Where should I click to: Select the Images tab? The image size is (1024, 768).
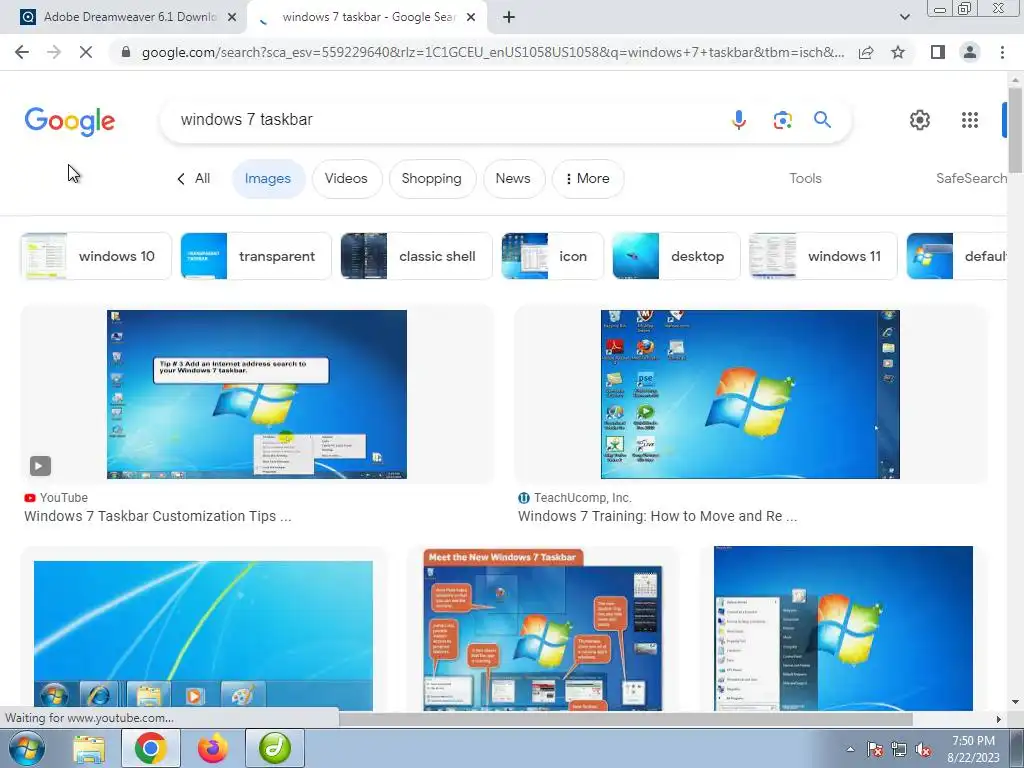pos(268,178)
